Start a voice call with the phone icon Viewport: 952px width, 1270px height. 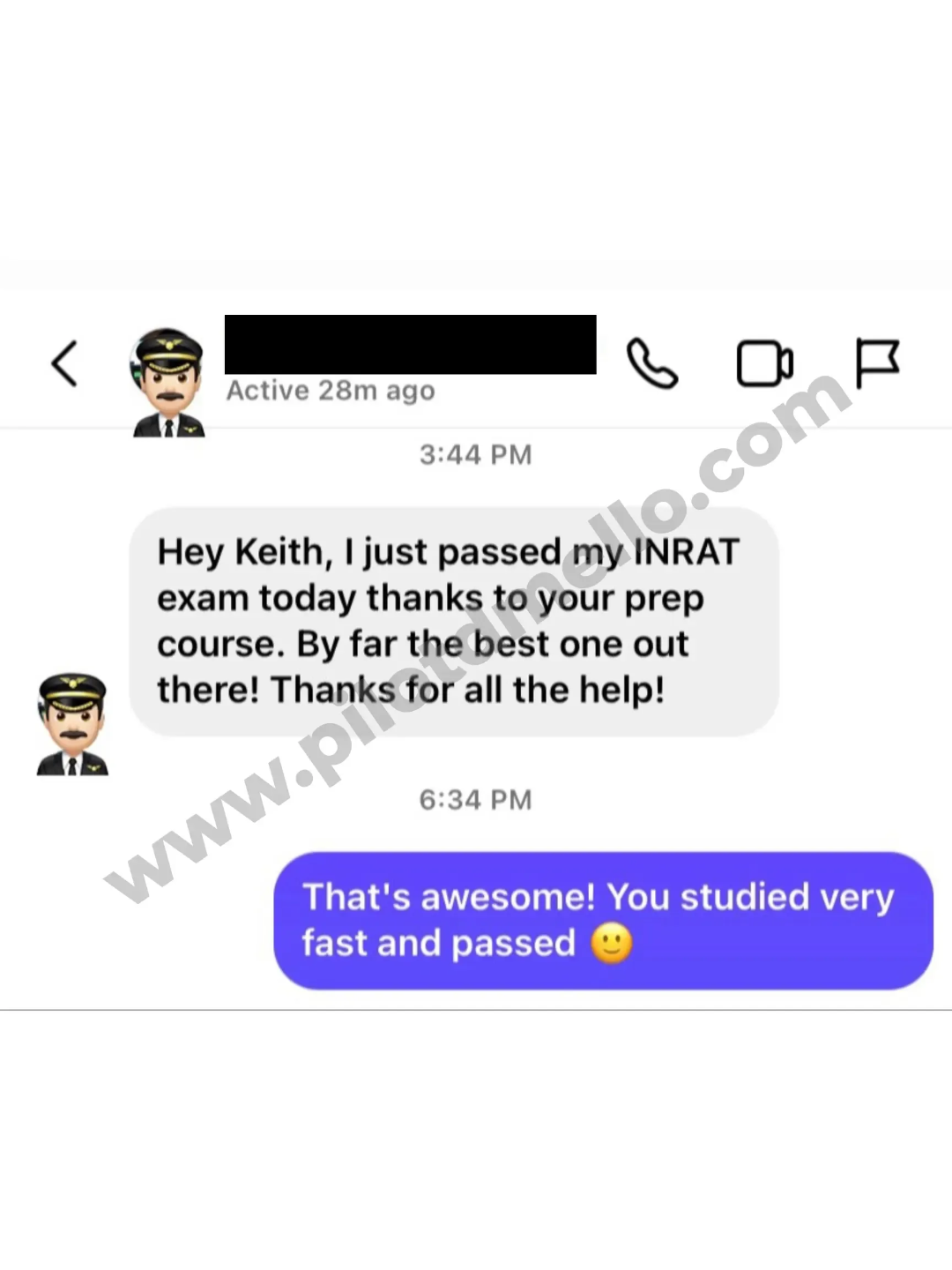(652, 363)
